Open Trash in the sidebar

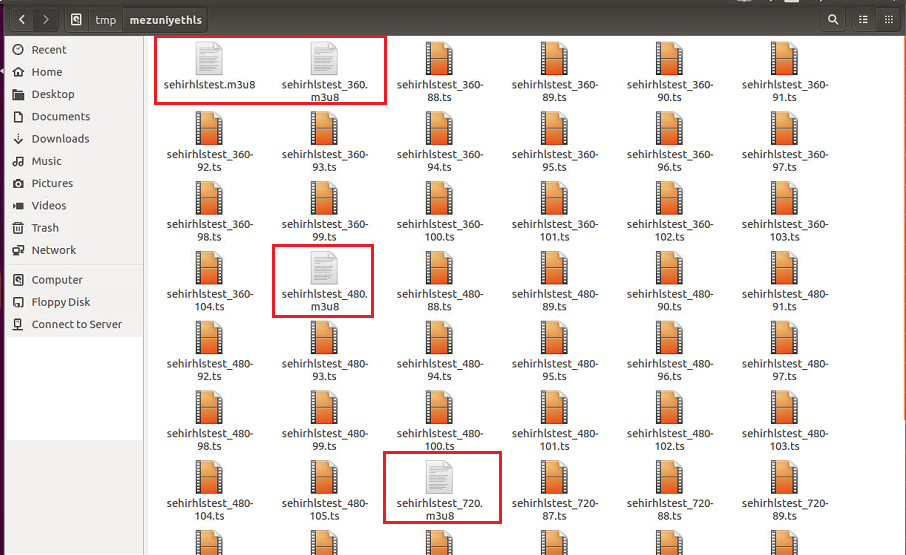(x=74, y=228)
